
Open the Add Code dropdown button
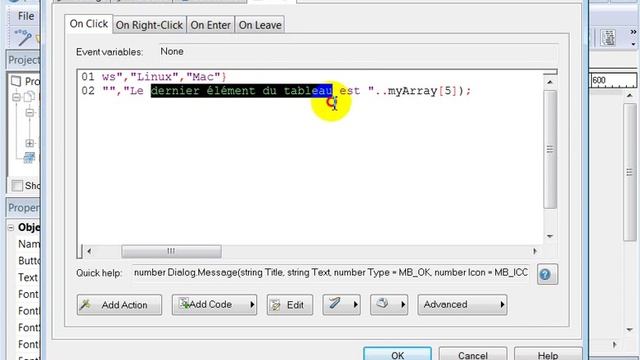pyautogui.click(x=214, y=304)
